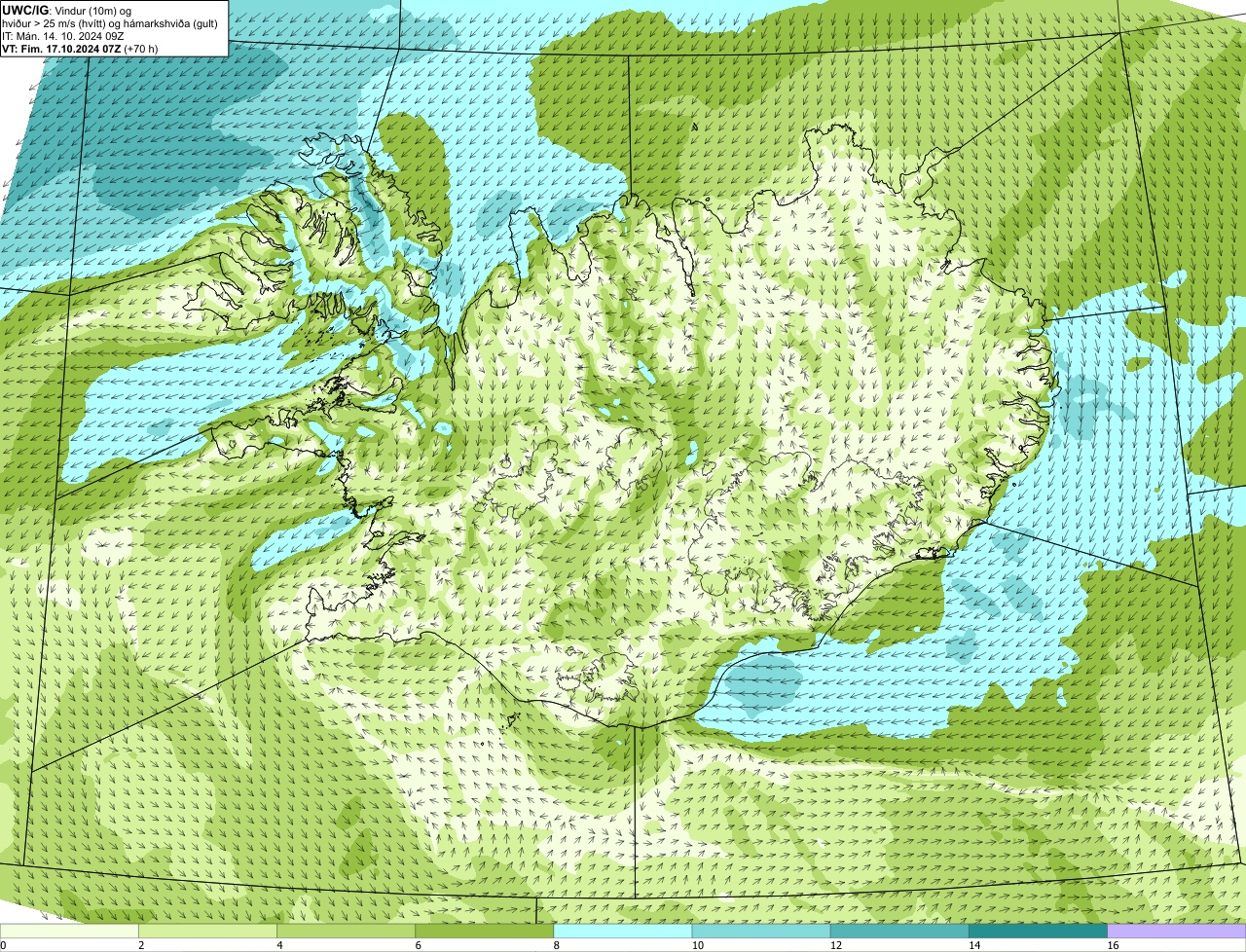
Task: Click the 10–12 m/s aqua legend swatch
Action: (x=761, y=931)
